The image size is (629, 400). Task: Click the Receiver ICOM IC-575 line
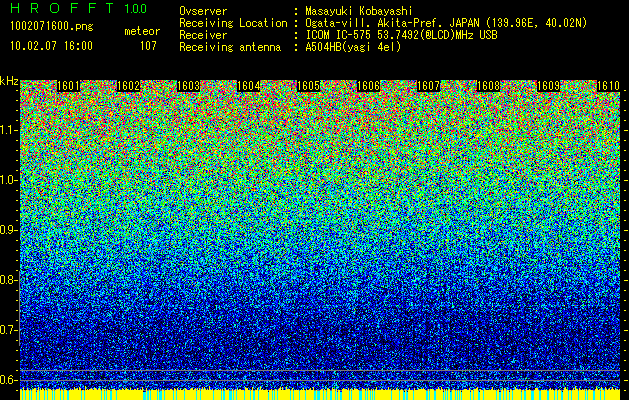[338, 35]
